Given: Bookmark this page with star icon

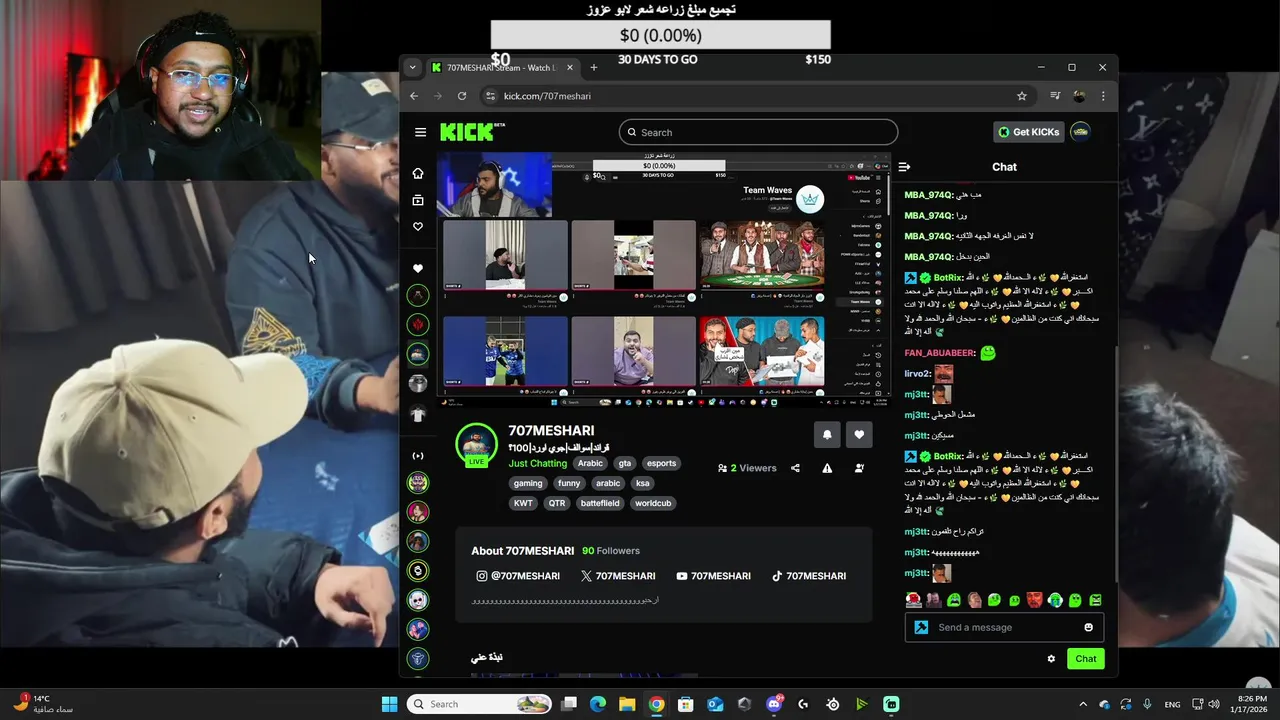Looking at the screenshot, I should coord(1021,96).
